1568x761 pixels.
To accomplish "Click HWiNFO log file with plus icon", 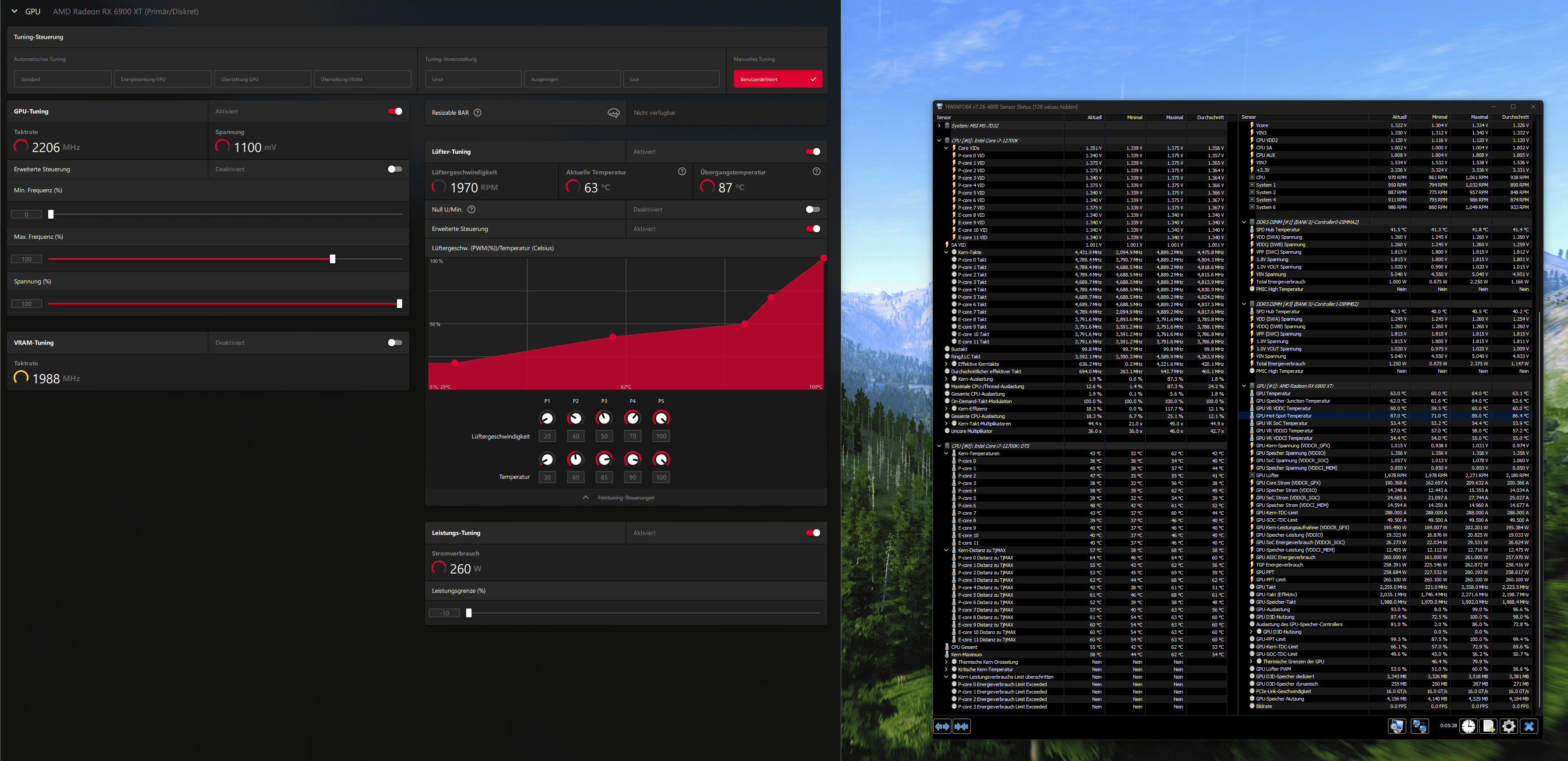I will [1488, 726].
